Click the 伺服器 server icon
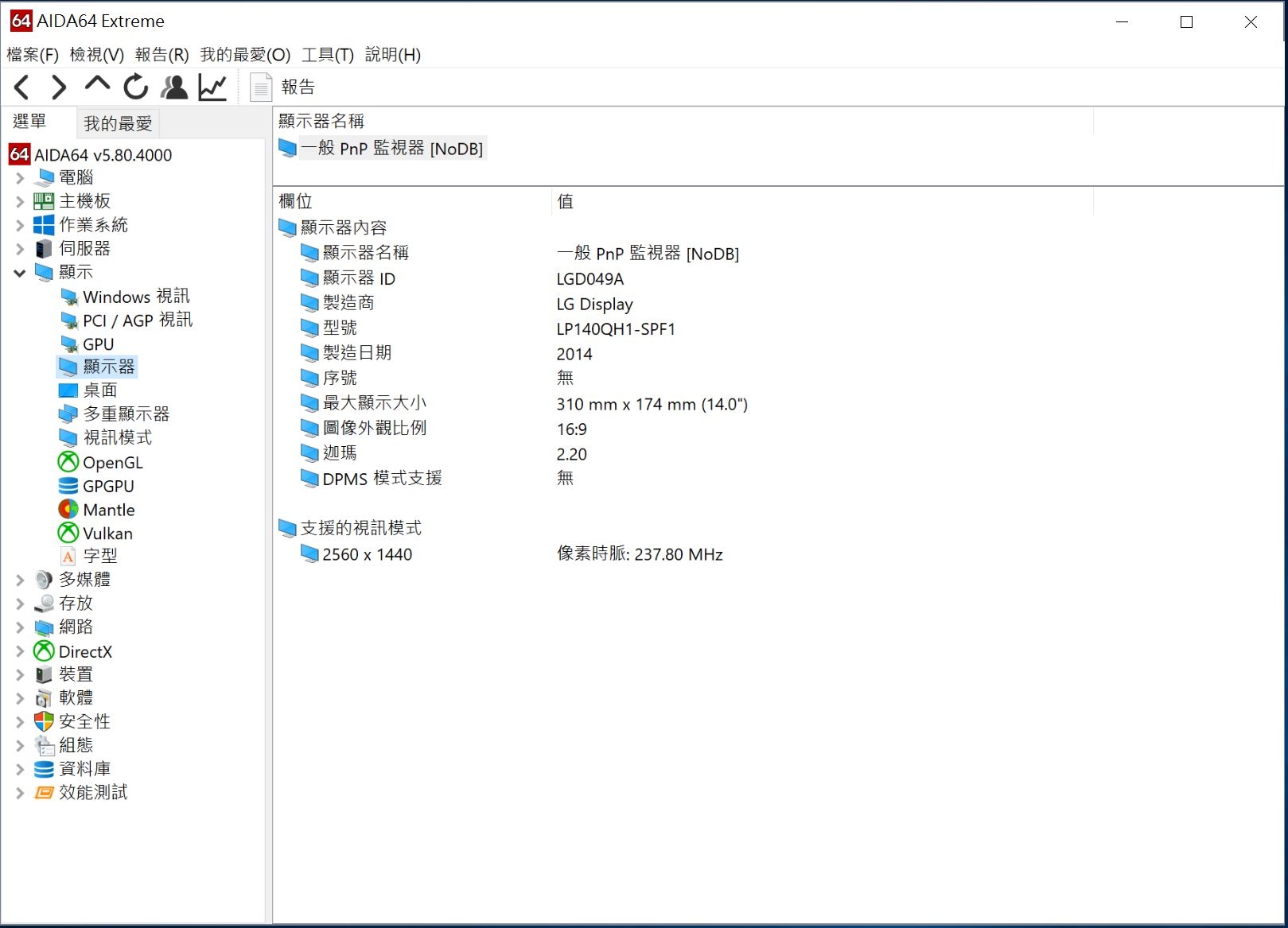 pos(45,249)
